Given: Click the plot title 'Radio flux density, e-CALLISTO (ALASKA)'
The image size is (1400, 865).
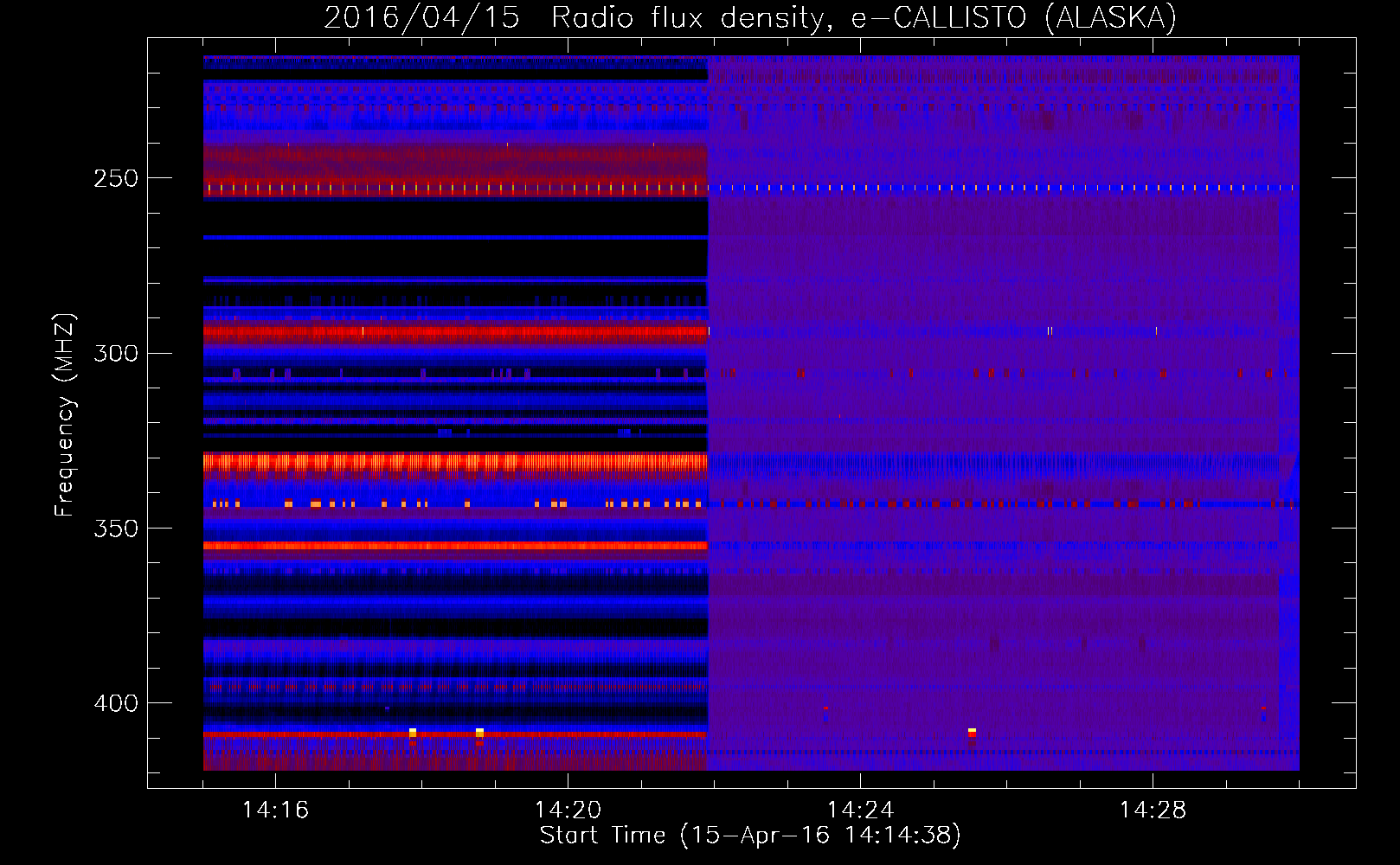Looking at the screenshot, I should (864, 18).
